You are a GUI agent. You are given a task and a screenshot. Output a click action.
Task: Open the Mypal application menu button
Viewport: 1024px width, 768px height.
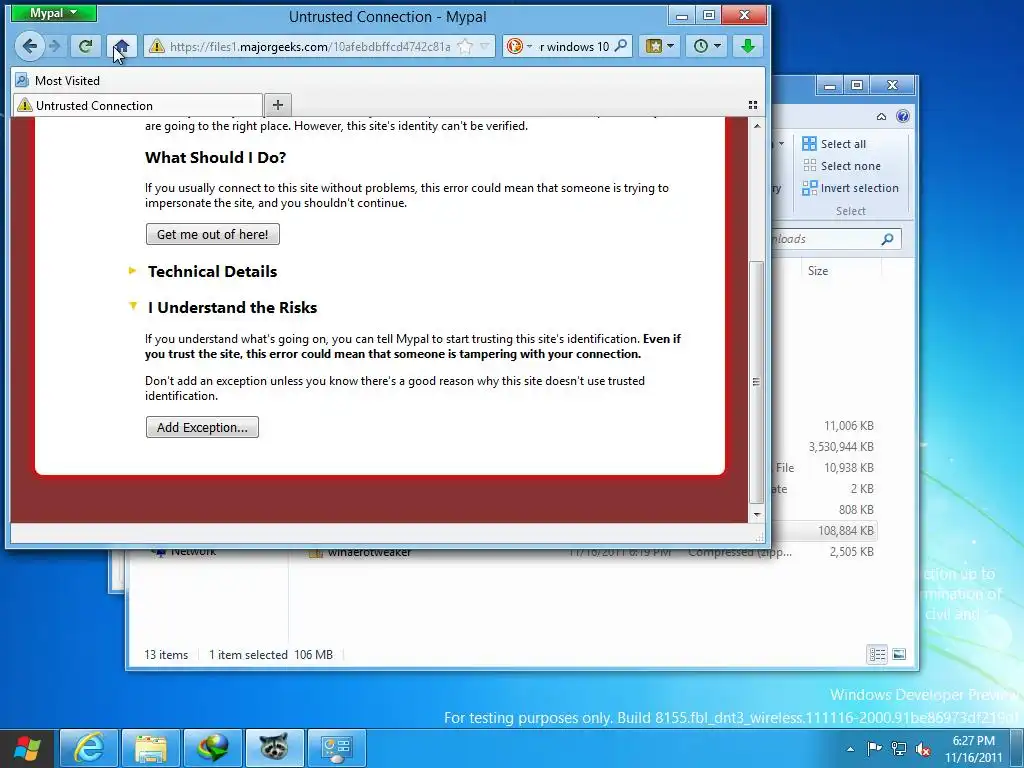click(54, 13)
